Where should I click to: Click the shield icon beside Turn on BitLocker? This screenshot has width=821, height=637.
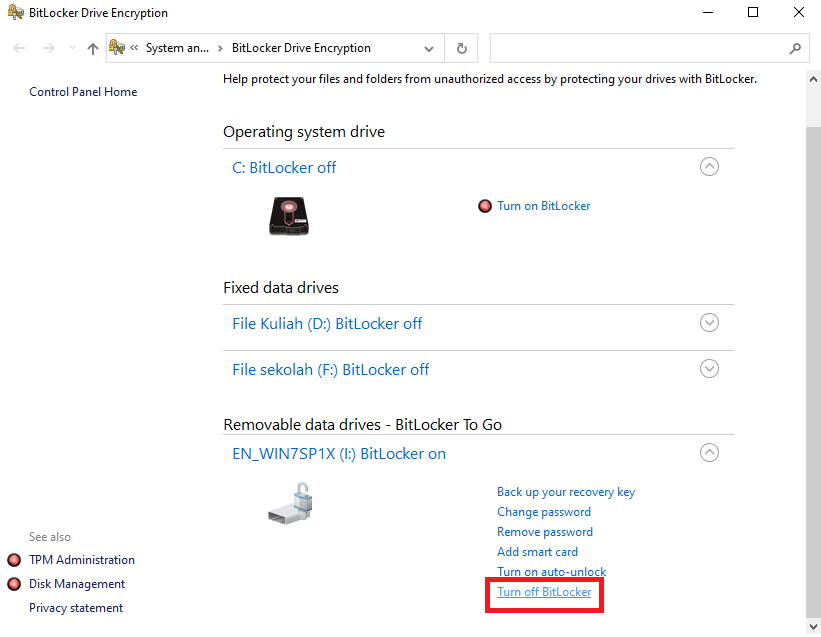point(485,205)
